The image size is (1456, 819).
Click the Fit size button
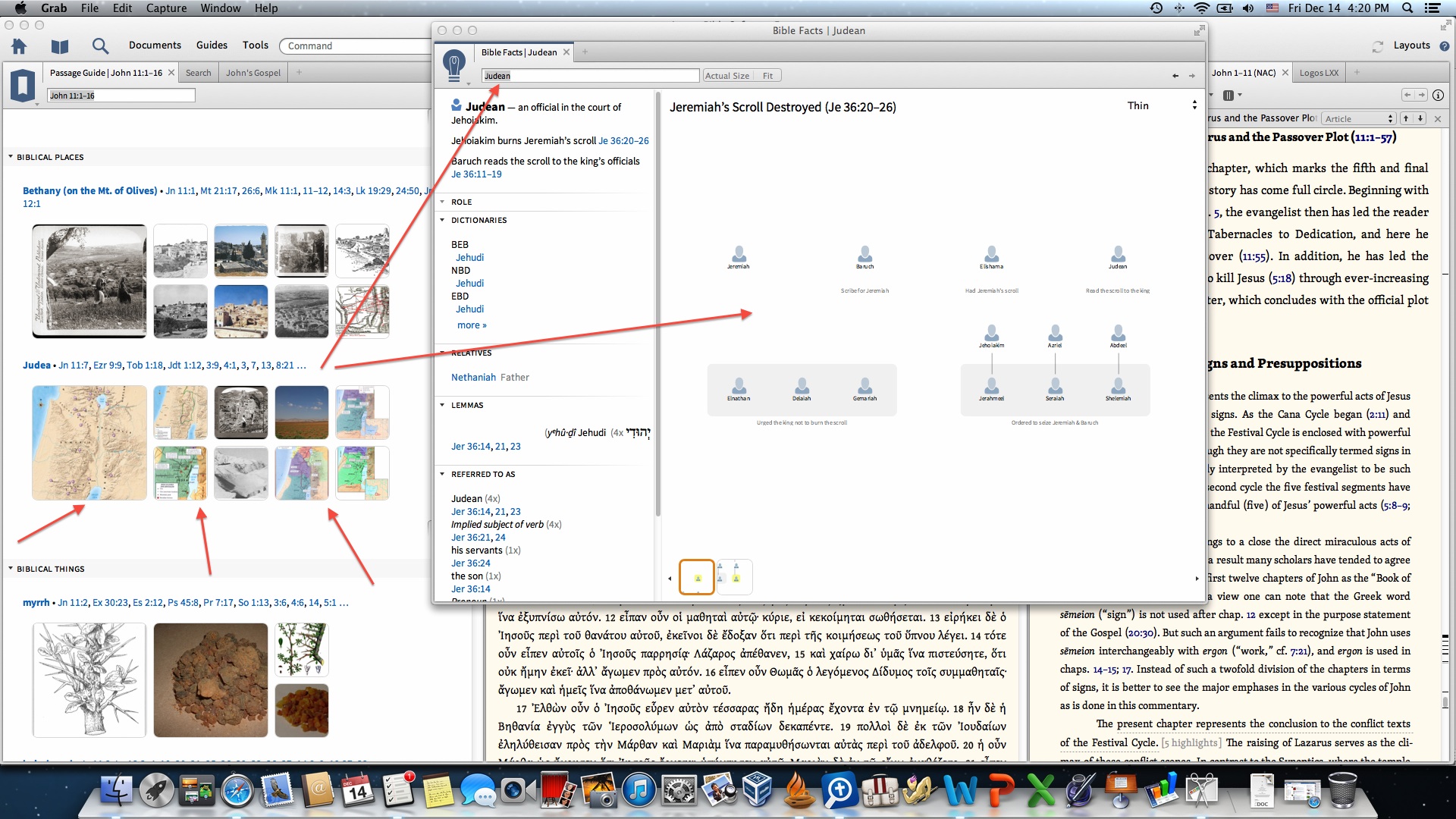tap(767, 76)
